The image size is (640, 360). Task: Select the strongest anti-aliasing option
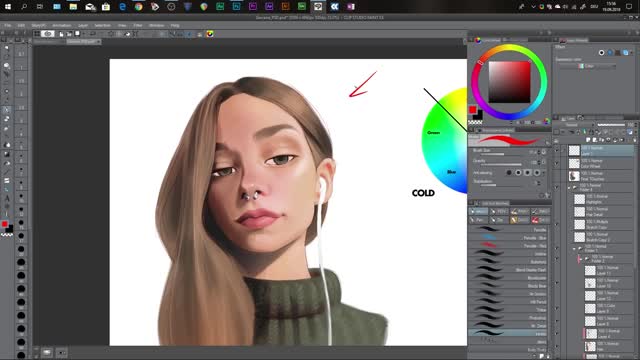(x=537, y=173)
